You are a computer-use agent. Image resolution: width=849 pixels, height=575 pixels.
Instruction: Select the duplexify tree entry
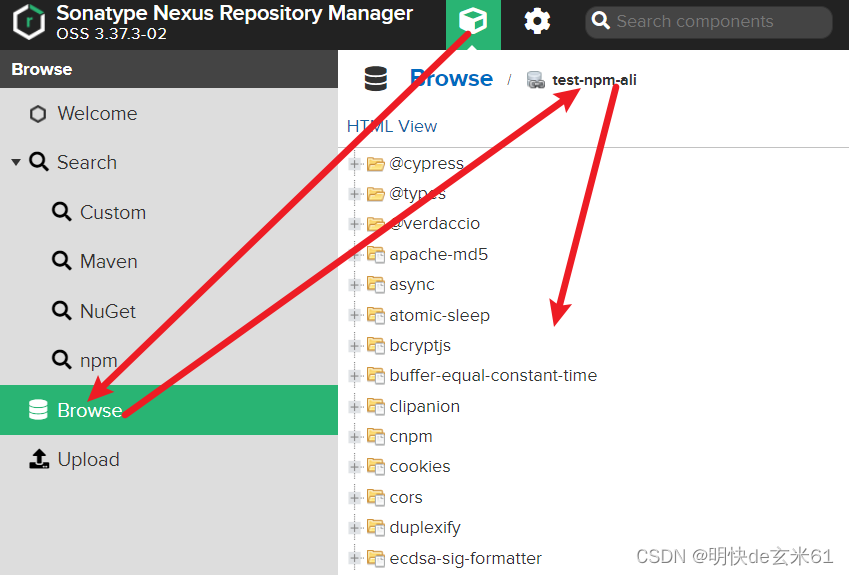click(424, 528)
